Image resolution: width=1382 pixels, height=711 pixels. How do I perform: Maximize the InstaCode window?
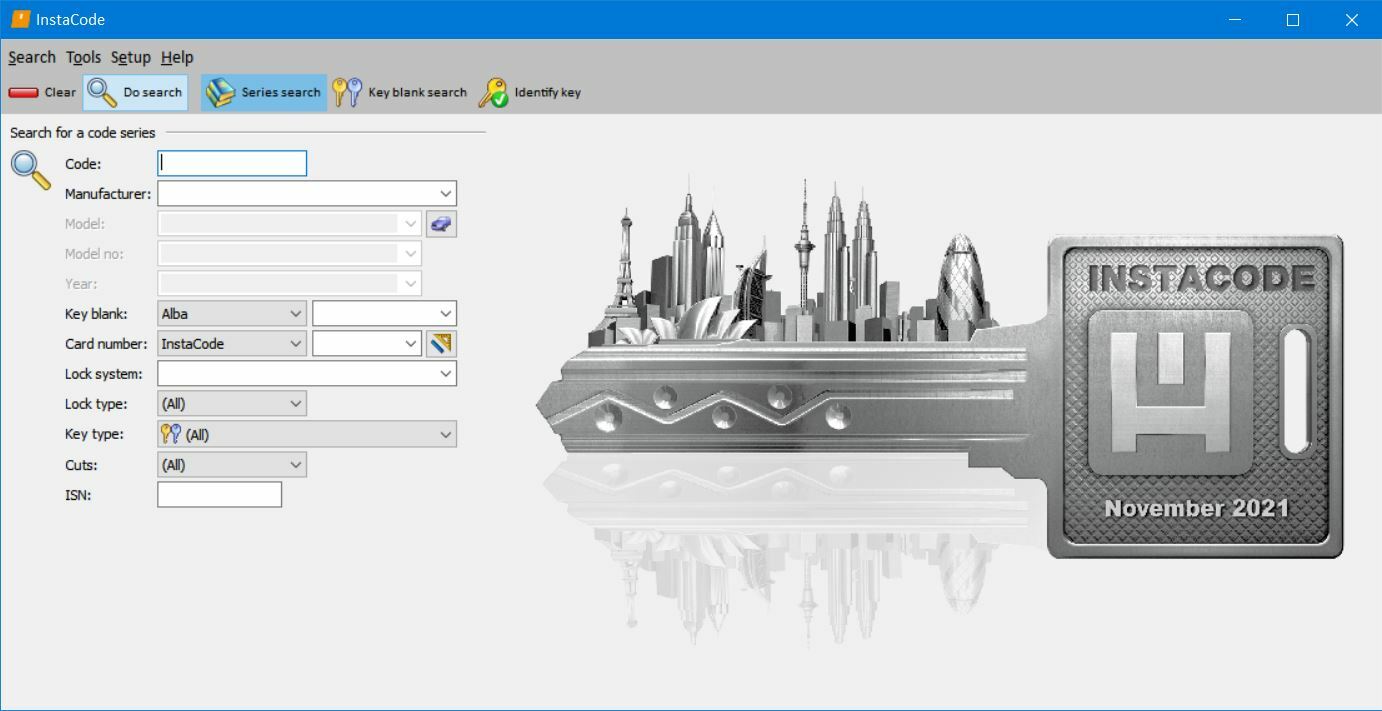pos(1293,19)
